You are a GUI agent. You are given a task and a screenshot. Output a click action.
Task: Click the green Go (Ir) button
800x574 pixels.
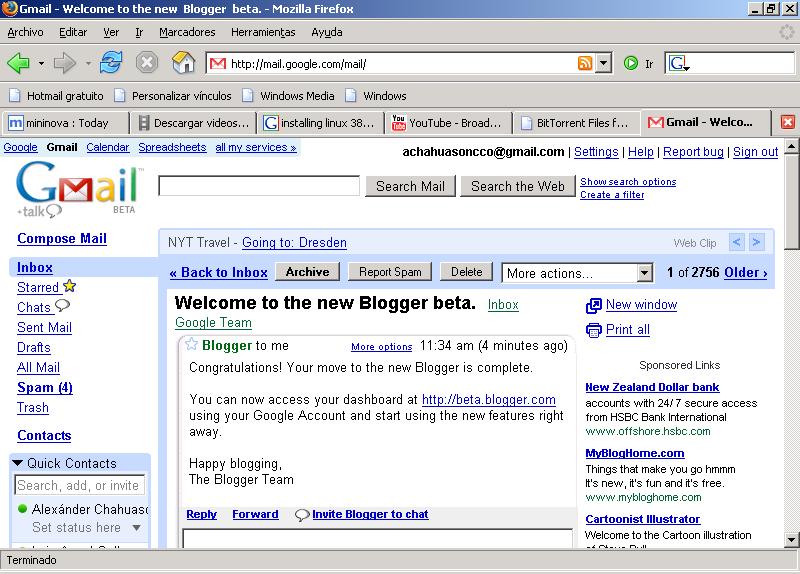tap(631, 63)
